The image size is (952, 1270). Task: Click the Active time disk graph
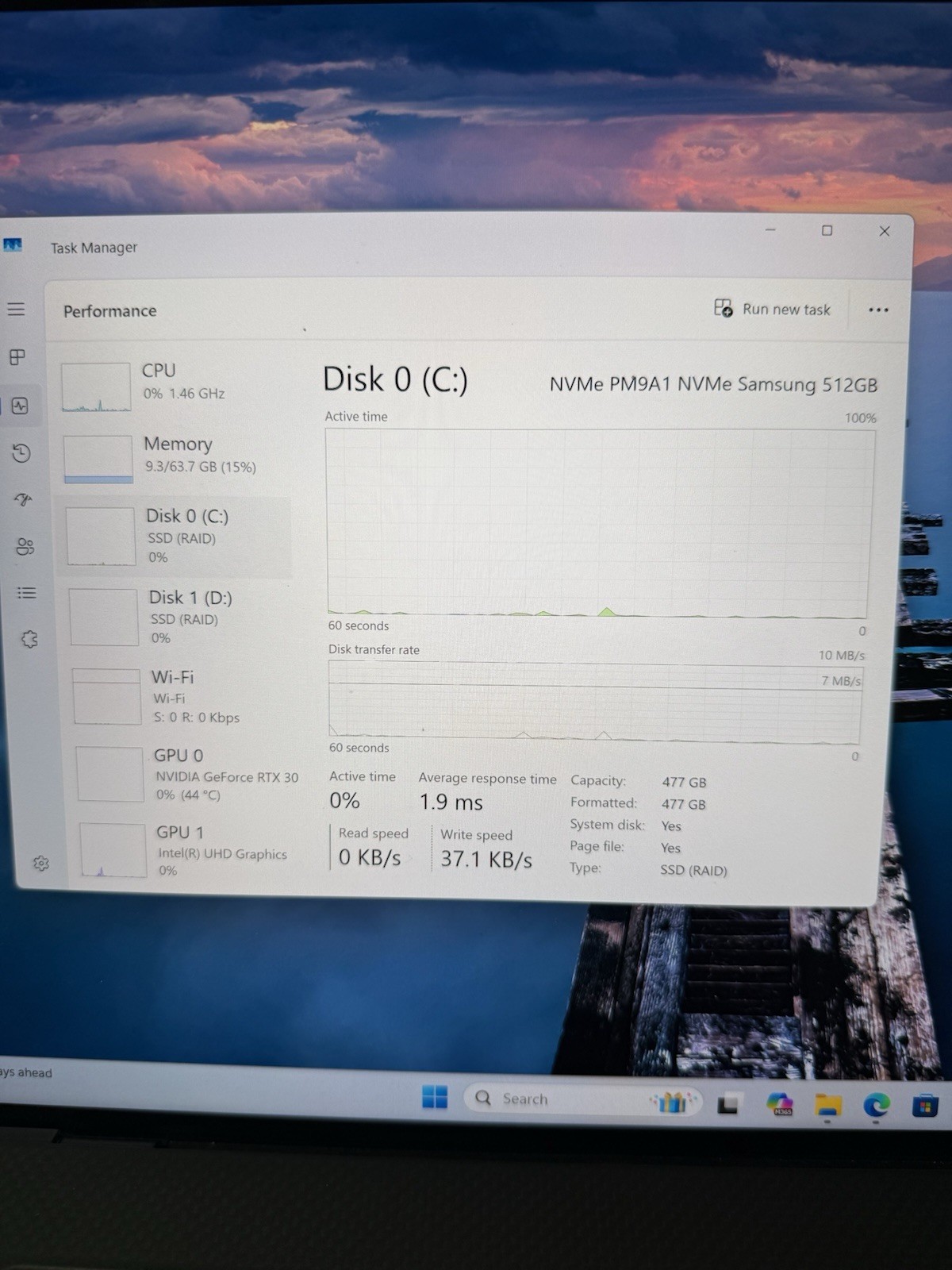pyautogui.click(x=599, y=524)
